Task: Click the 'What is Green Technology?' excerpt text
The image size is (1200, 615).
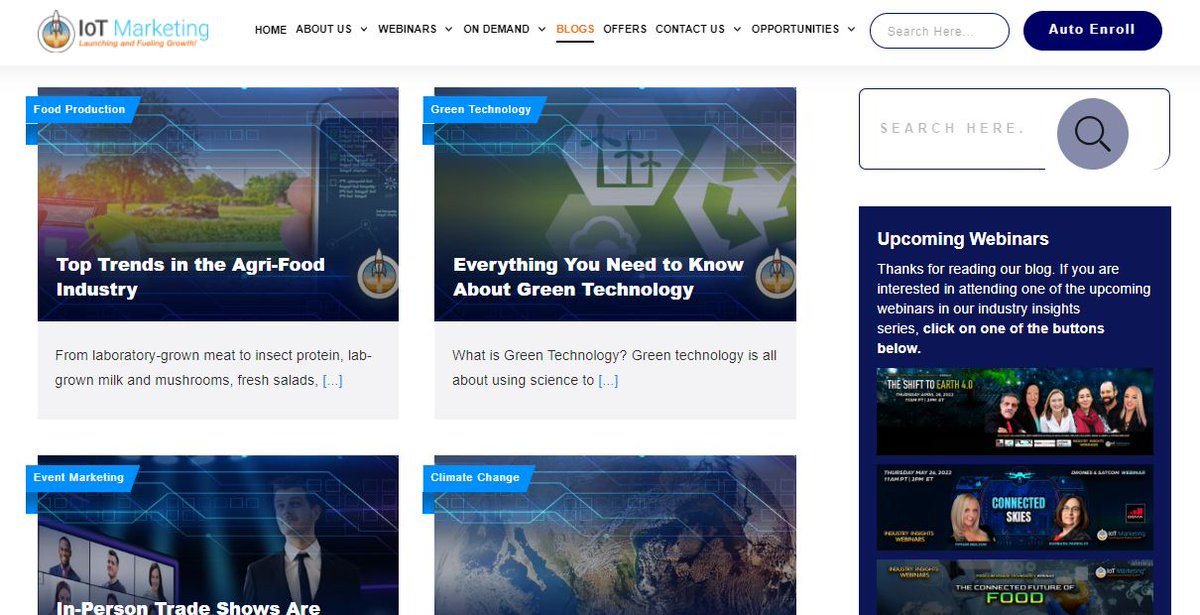Action: (614, 368)
